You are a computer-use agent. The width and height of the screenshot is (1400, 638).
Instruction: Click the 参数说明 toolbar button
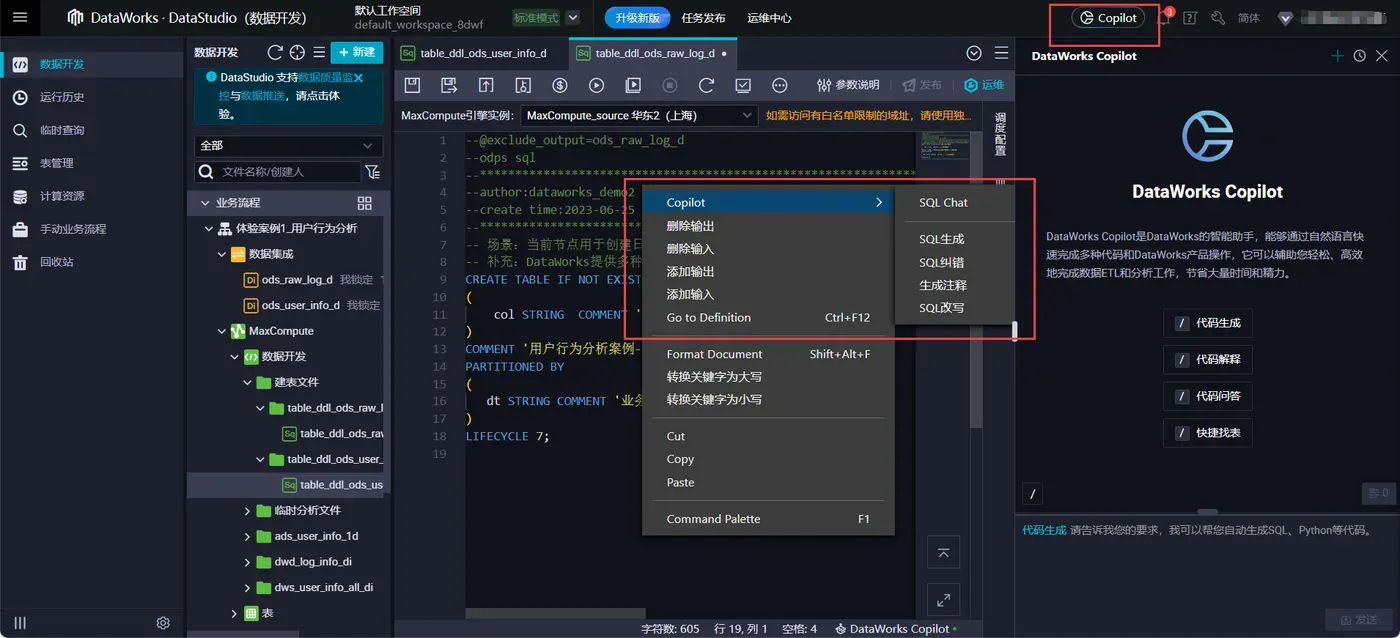click(848, 85)
